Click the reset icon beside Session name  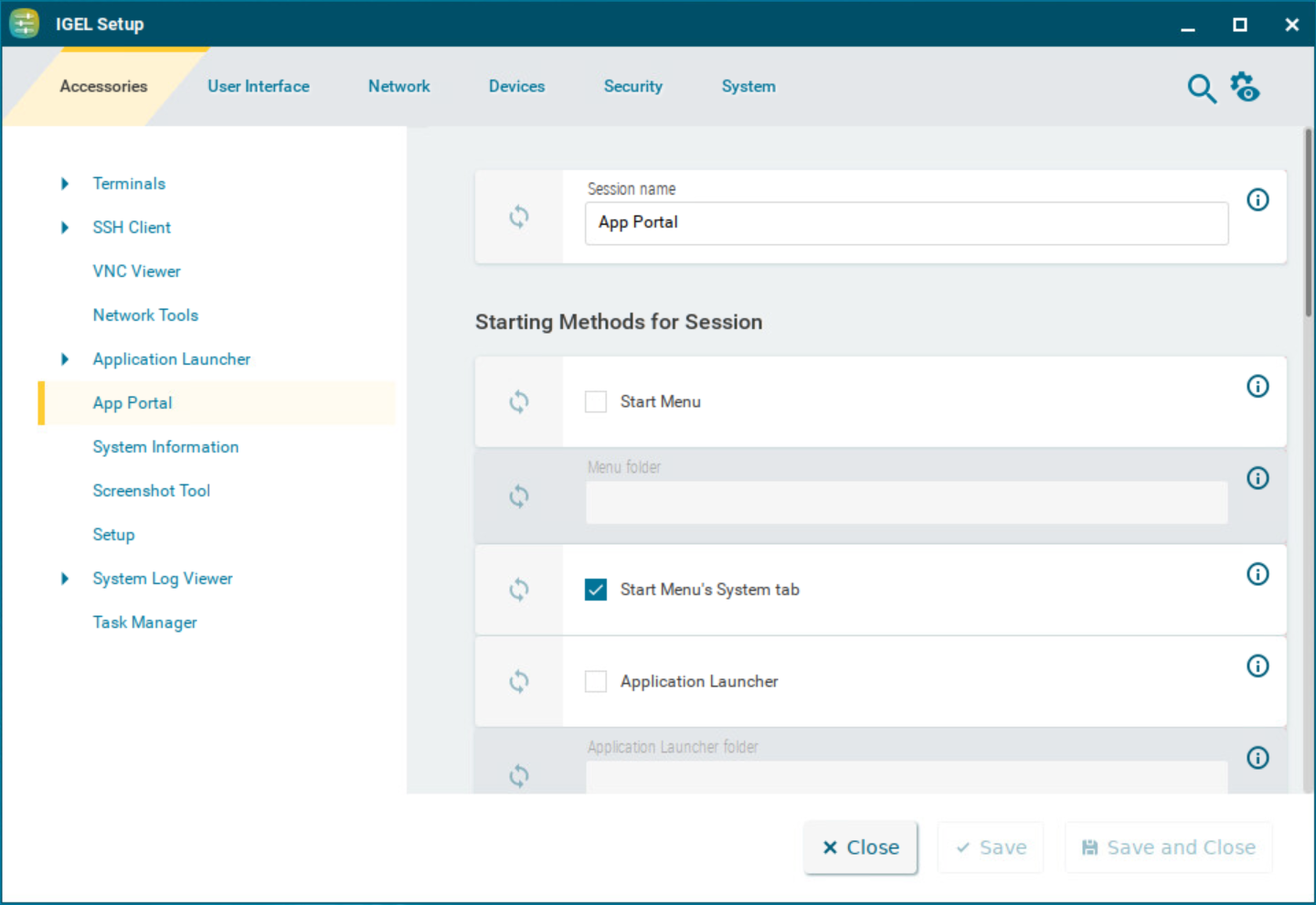pyautogui.click(x=519, y=217)
